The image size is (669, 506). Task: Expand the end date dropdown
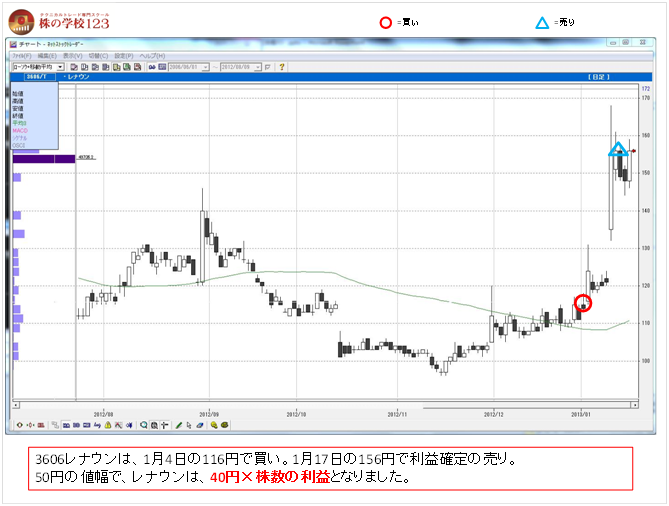point(257,67)
